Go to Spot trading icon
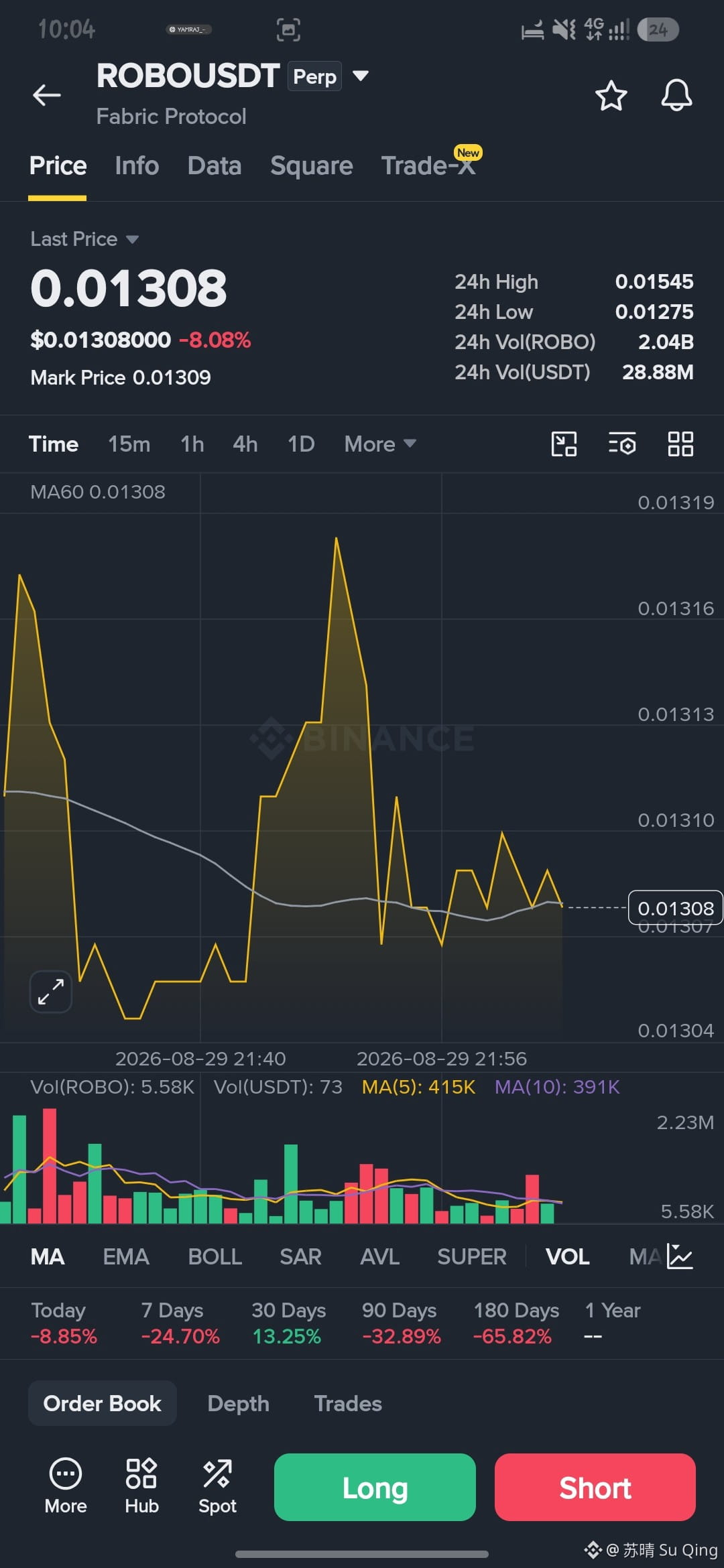 click(217, 1486)
